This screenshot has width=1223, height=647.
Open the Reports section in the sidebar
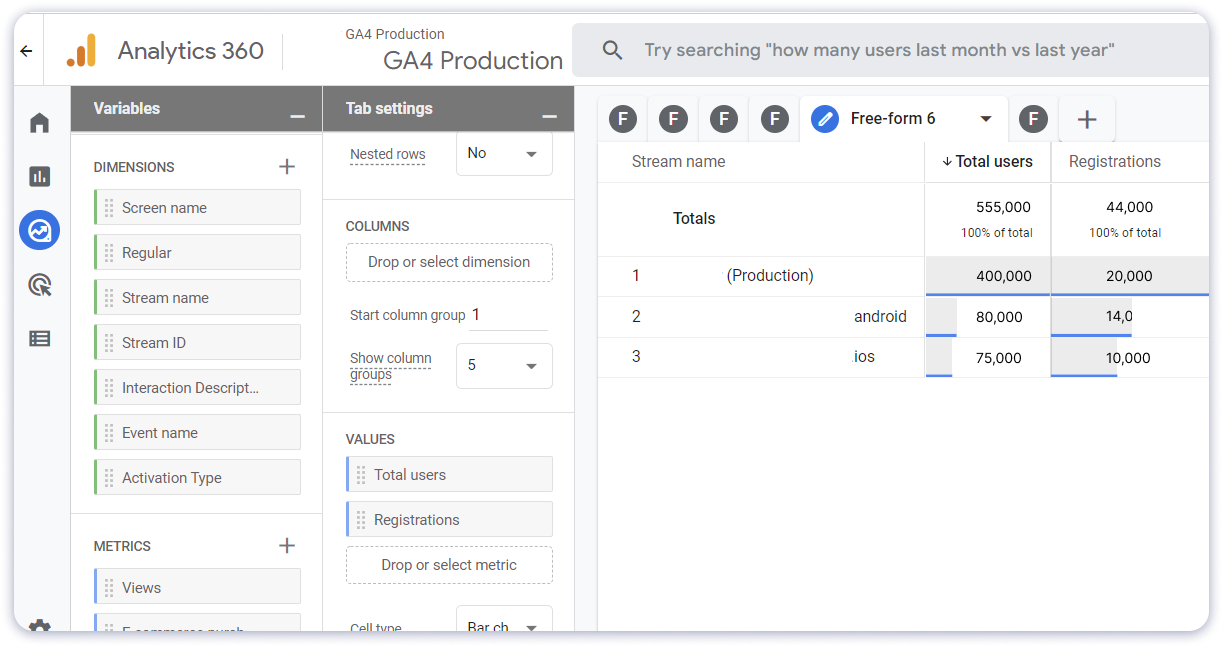tap(39, 175)
